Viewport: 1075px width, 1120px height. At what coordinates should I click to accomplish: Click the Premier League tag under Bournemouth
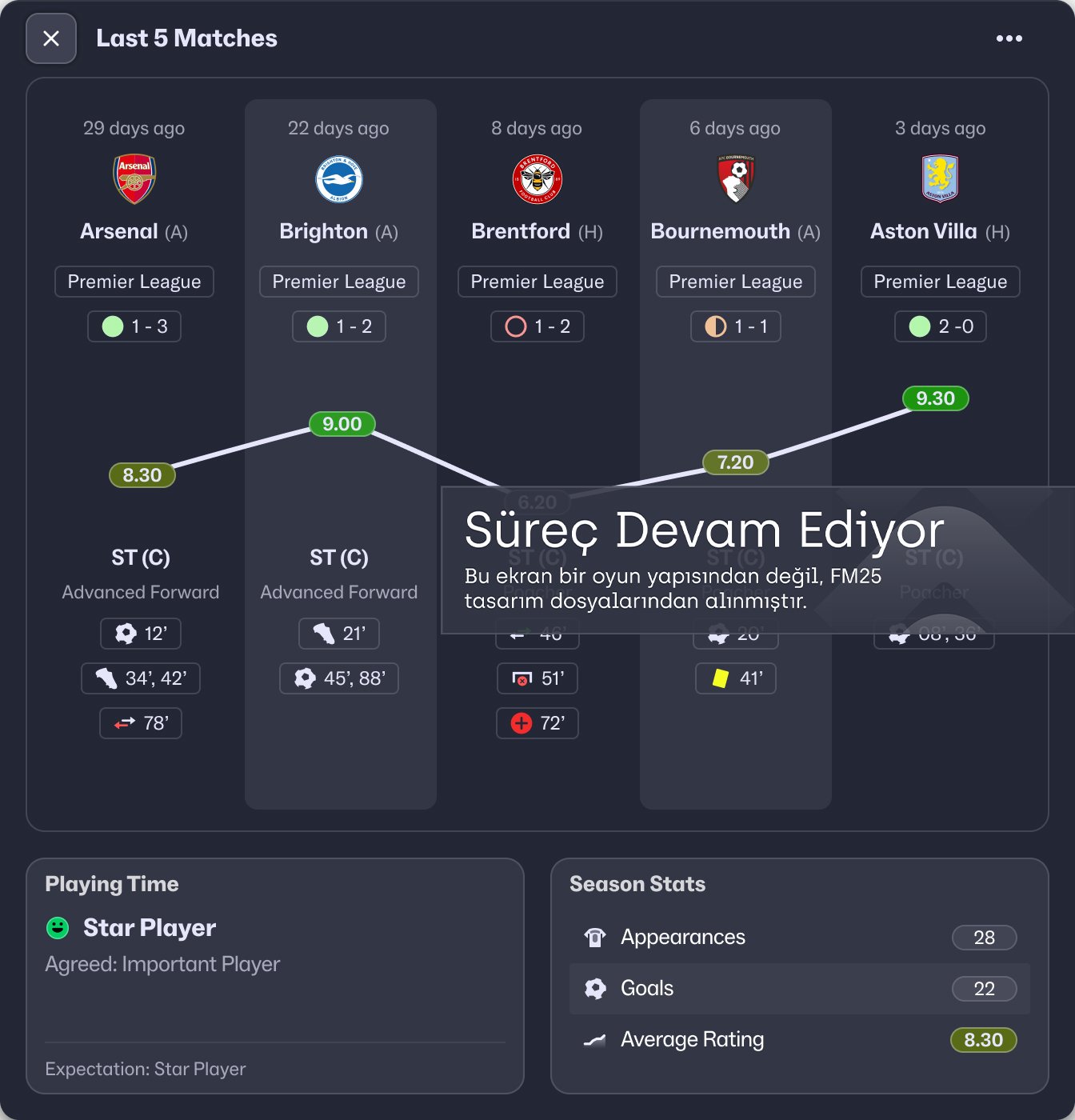click(x=736, y=282)
